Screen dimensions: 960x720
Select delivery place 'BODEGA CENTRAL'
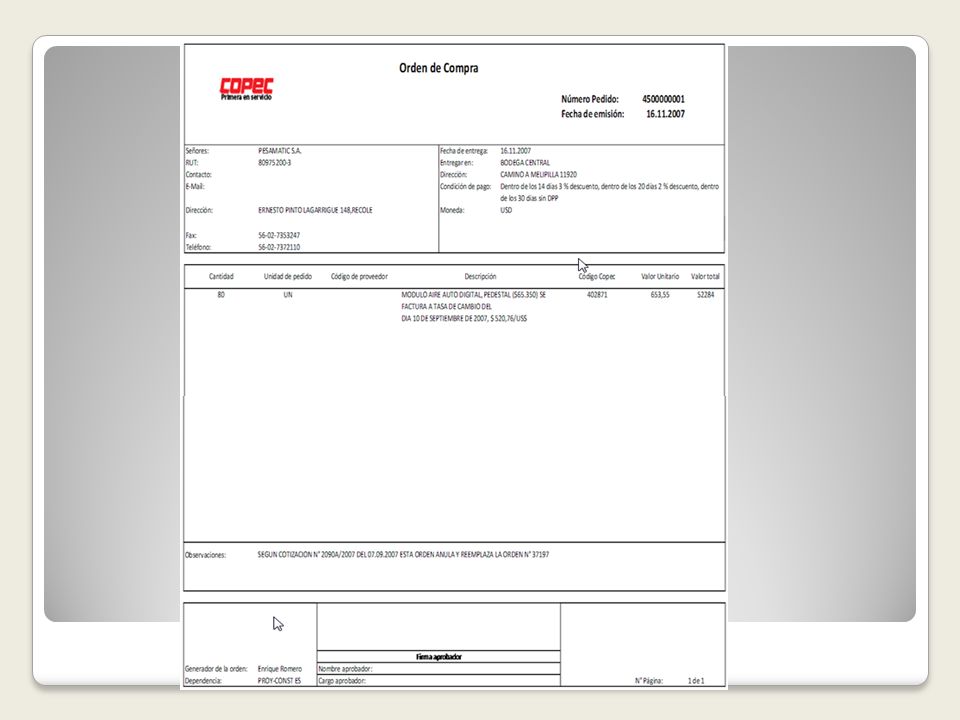click(x=525, y=163)
